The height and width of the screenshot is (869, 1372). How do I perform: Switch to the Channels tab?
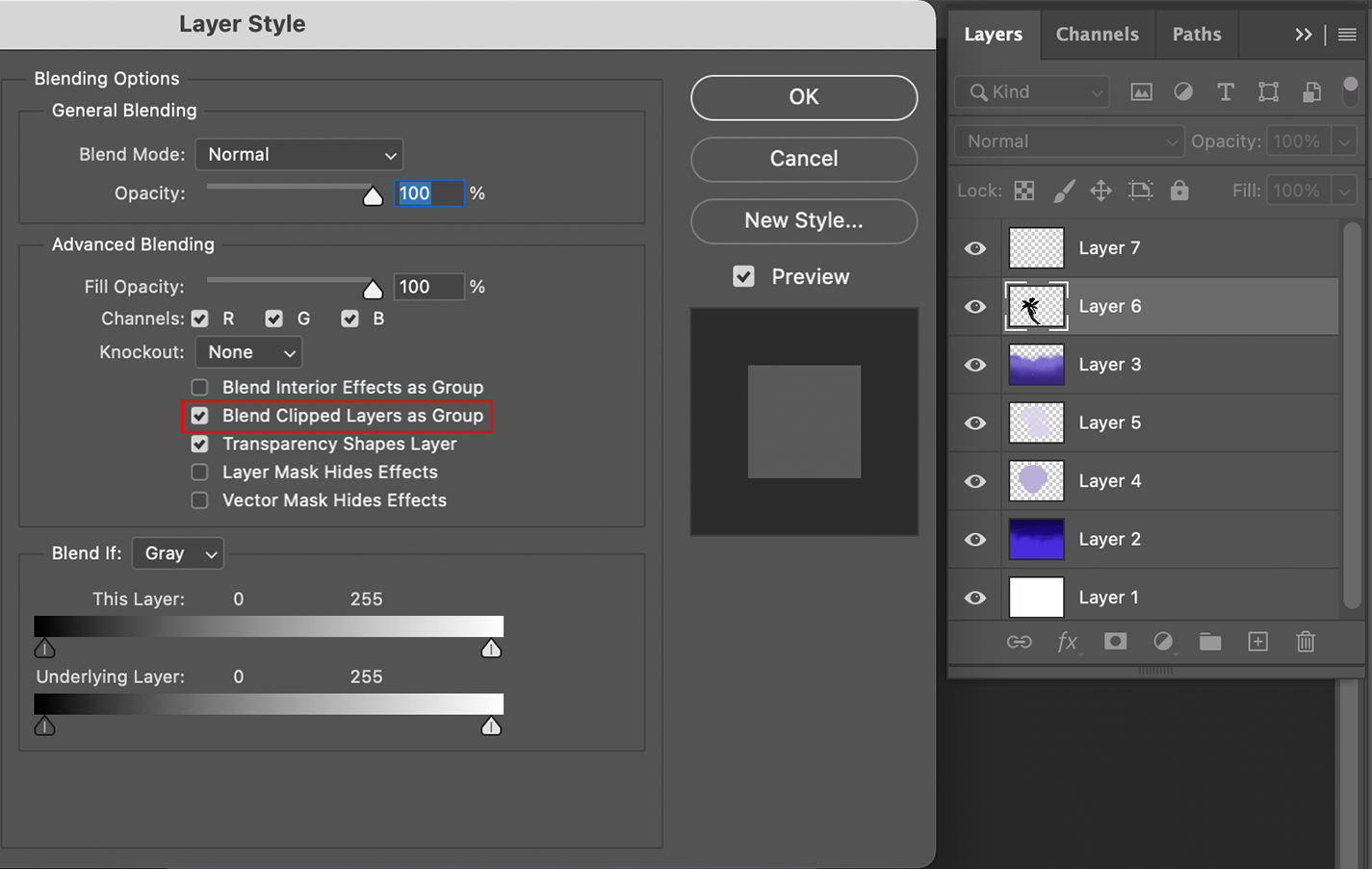click(x=1097, y=34)
